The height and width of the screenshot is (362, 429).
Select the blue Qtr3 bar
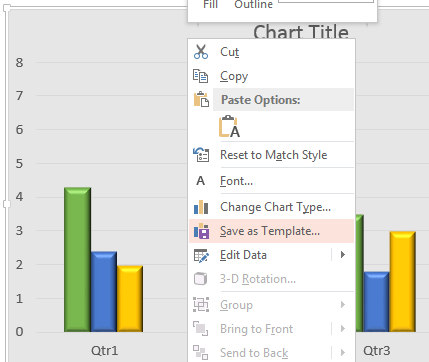pyautogui.click(x=376, y=302)
